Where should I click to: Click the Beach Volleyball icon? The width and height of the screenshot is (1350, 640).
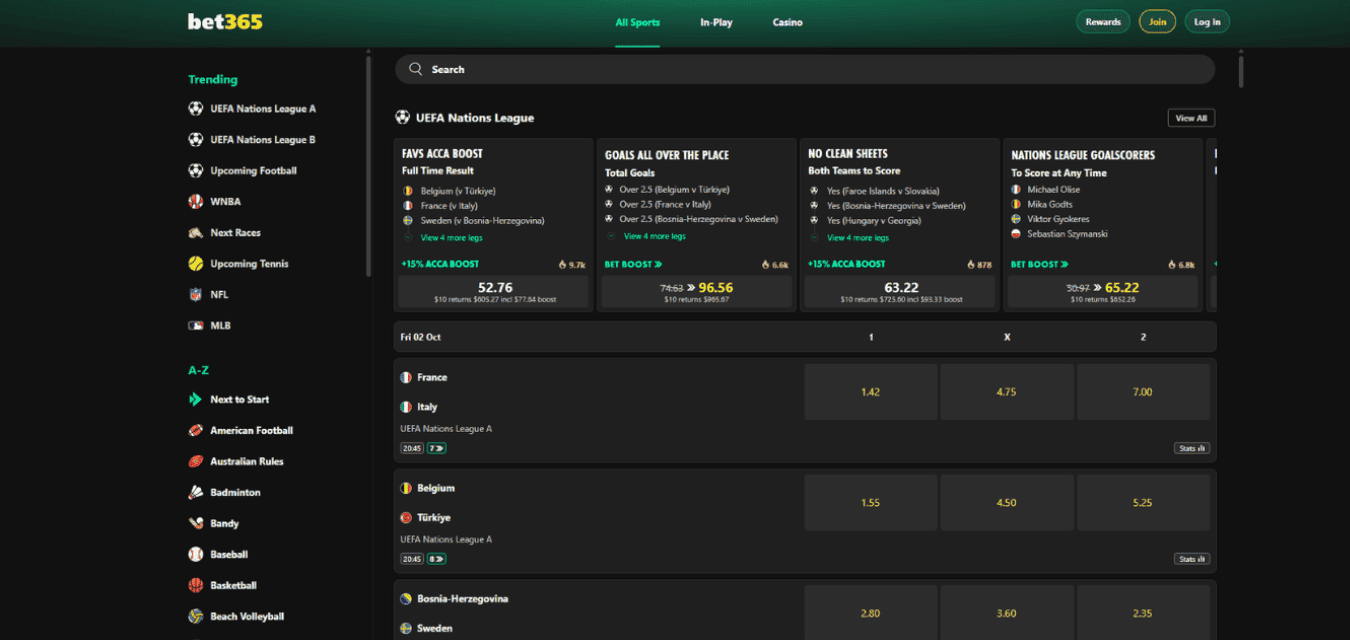point(196,617)
